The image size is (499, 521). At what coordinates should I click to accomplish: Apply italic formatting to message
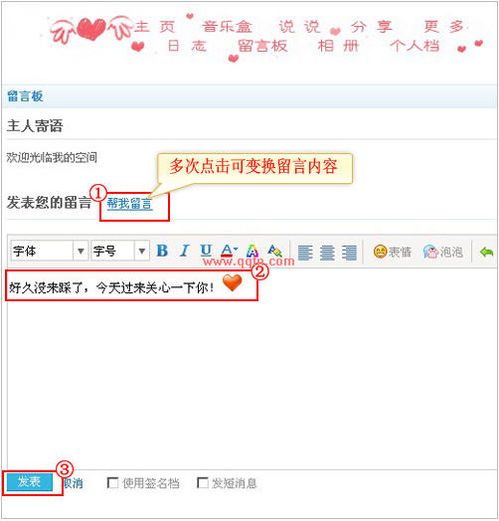click(x=184, y=251)
